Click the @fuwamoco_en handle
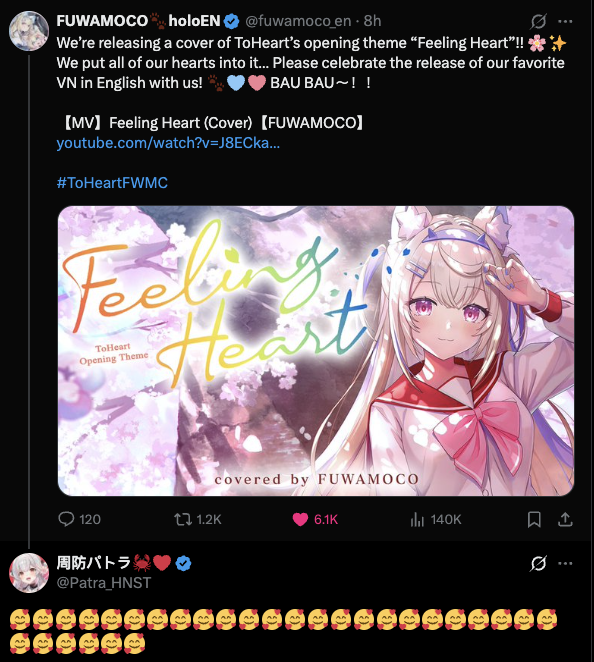 (x=298, y=21)
